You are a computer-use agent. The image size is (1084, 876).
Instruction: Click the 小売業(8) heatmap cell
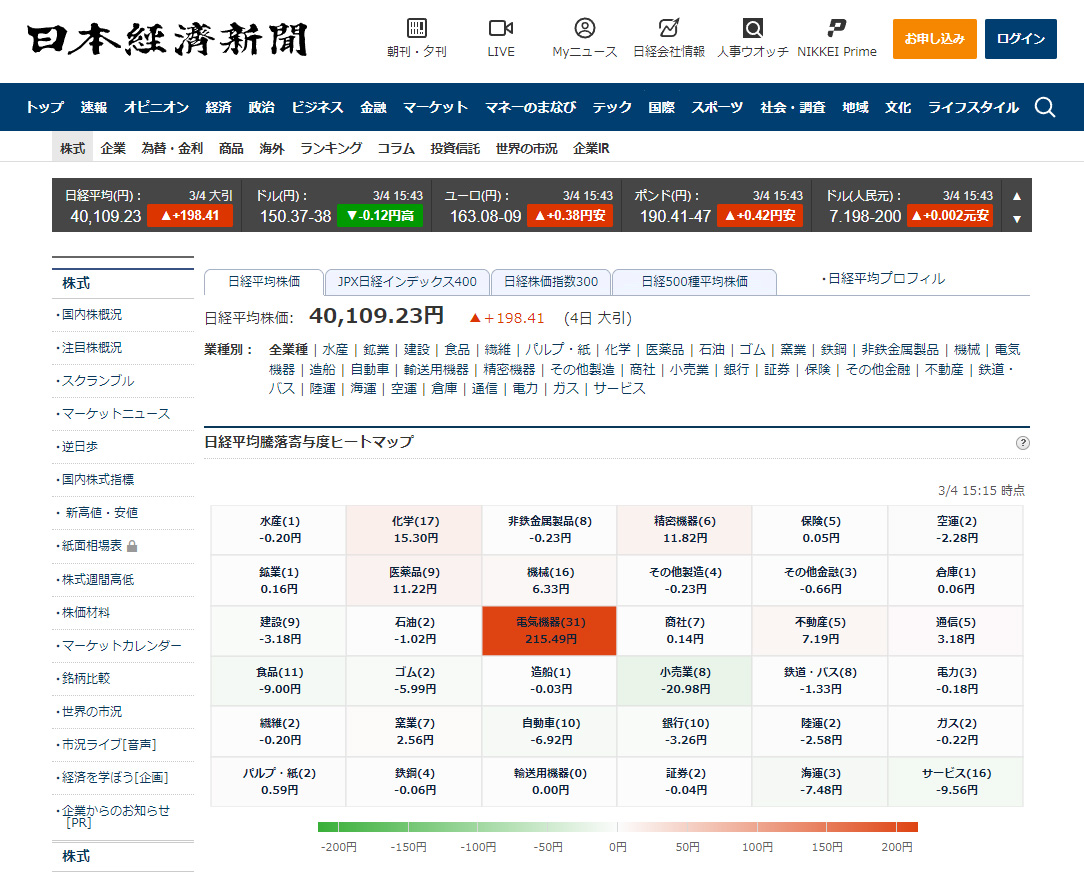pos(685,680)
